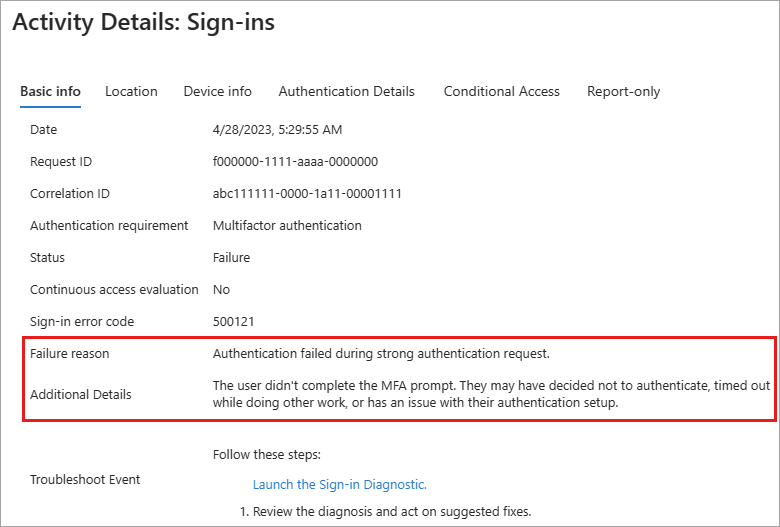Click the Troubleshoot Event label
Screen dimensions: 780x527
coord(85,480)
